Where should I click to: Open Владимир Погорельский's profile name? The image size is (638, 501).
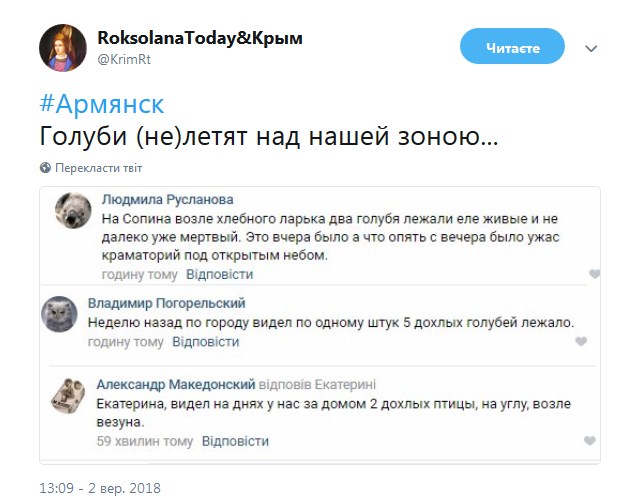[x=166, y=303]
